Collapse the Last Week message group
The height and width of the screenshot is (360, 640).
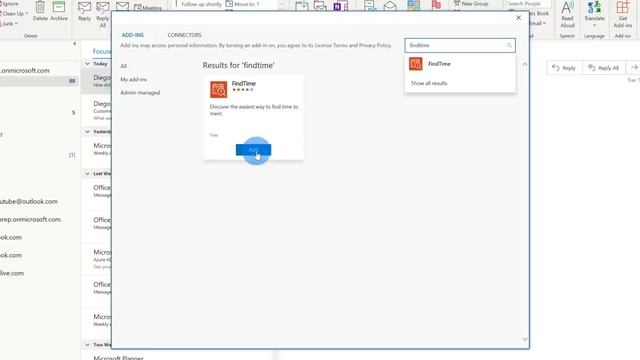click(x=87, y=174)
